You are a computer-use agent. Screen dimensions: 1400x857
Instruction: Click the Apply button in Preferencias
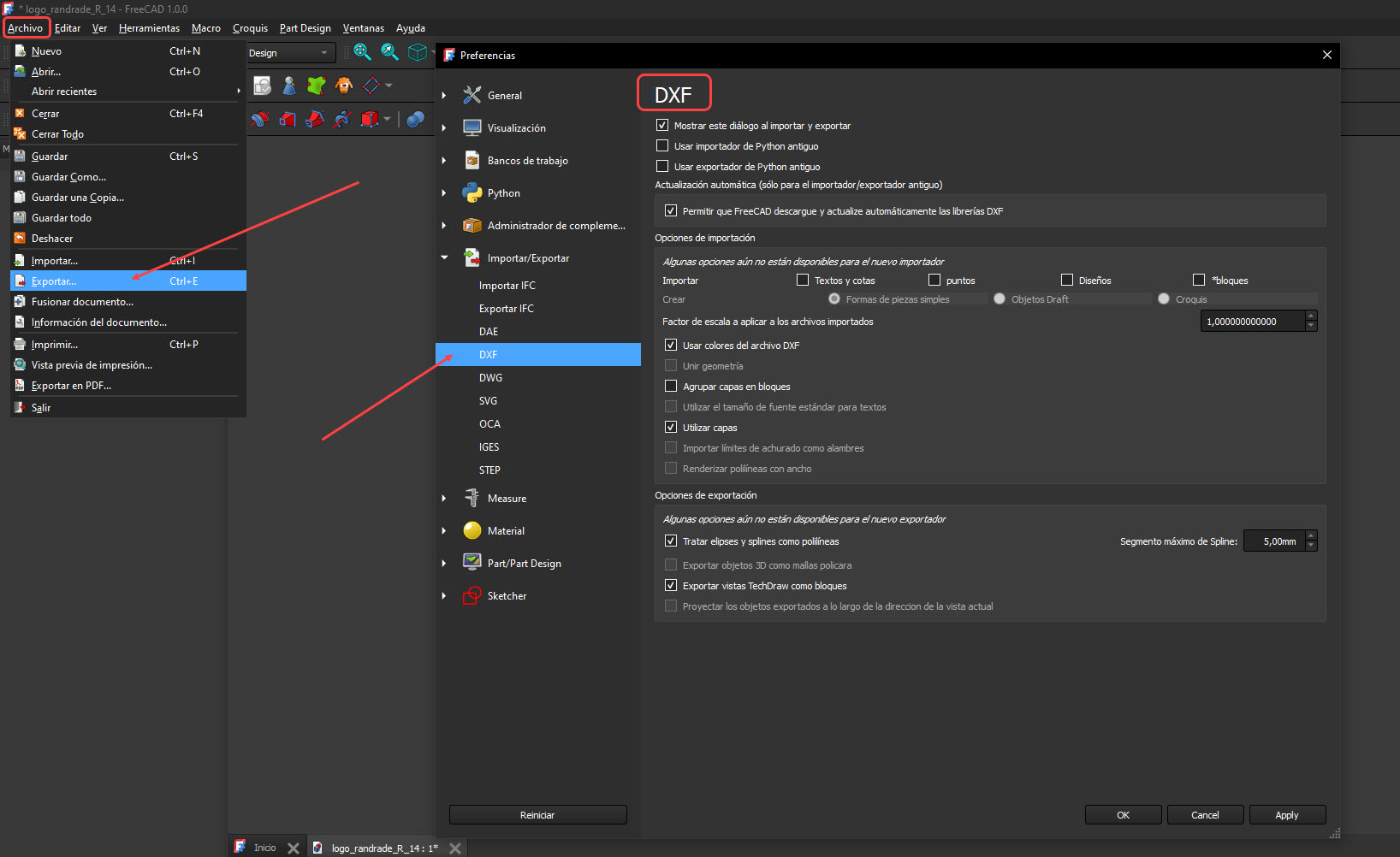click(x=1287, y=815)
